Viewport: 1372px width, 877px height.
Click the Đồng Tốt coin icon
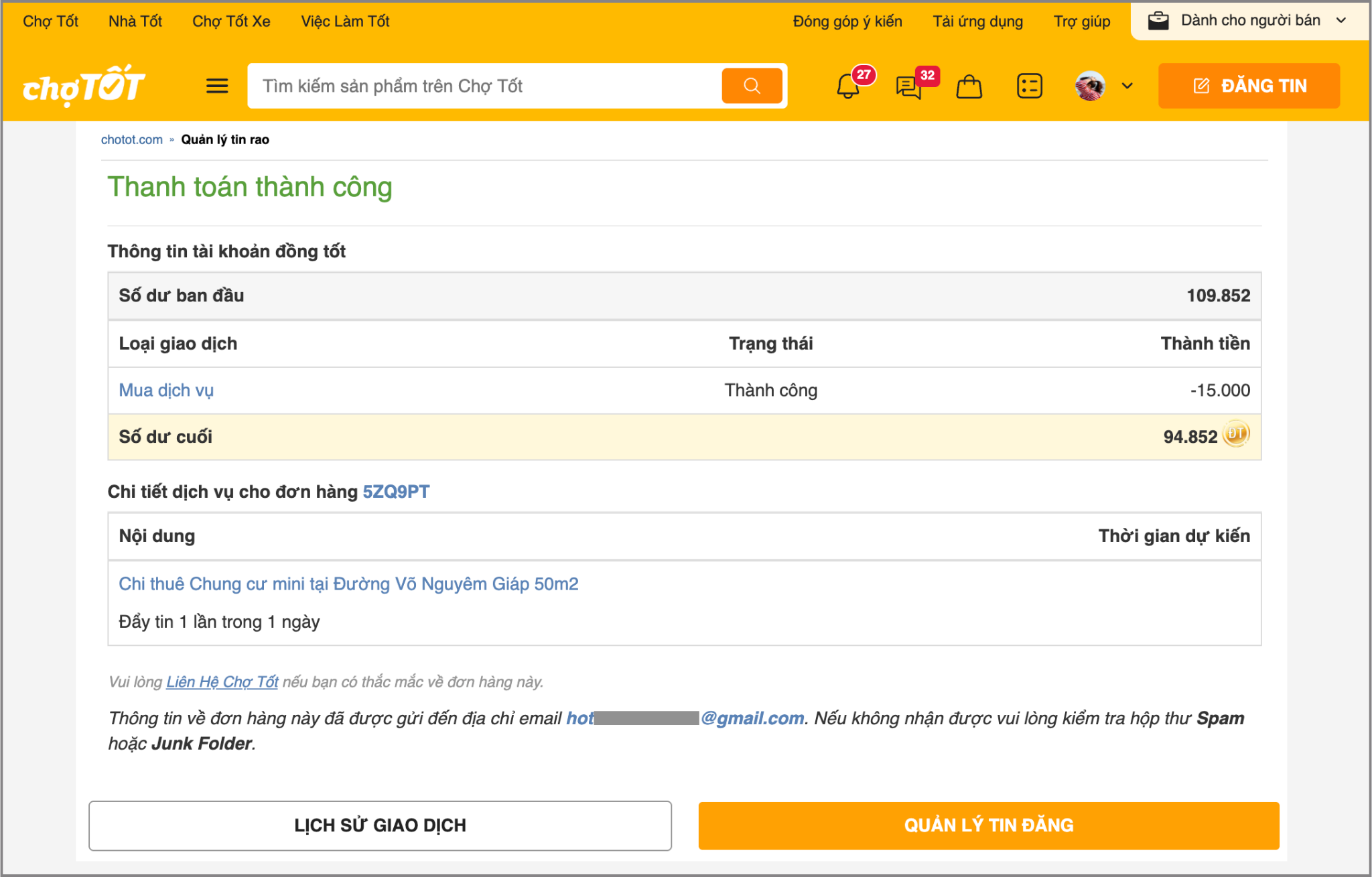pos(1236,434)
